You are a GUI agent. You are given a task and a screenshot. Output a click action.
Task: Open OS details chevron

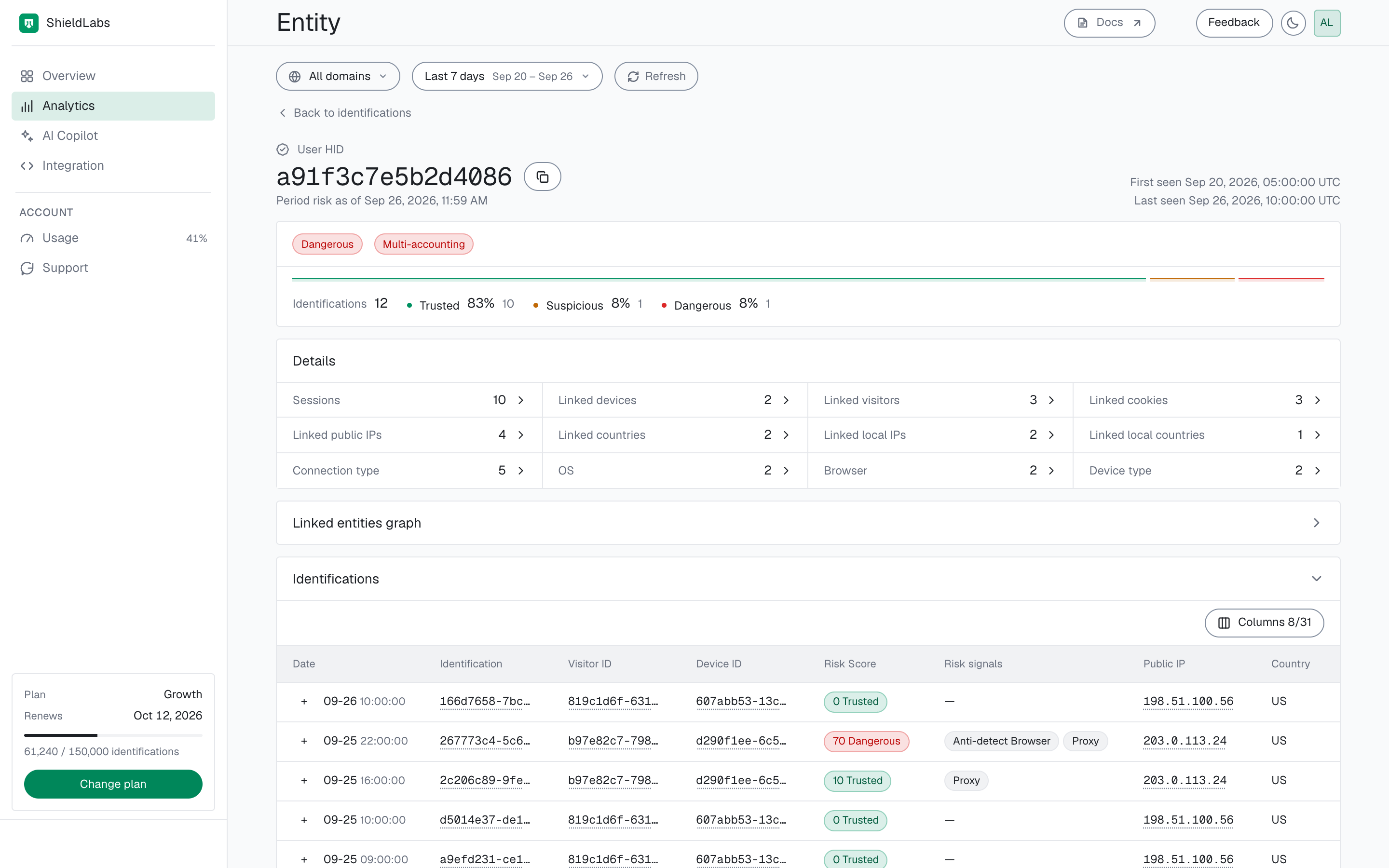click(x=786, y=470)
